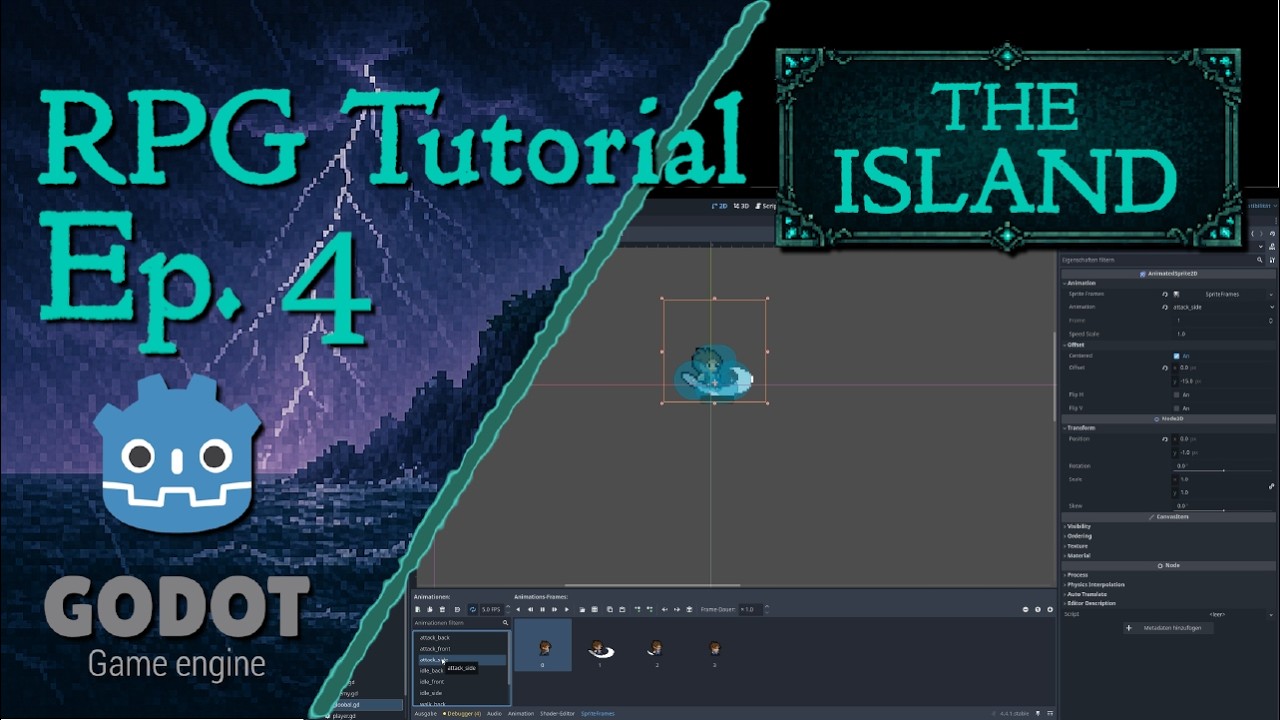1280x720 pixels.
Task: Pause the animation playback
Action: tap(542, 609)
